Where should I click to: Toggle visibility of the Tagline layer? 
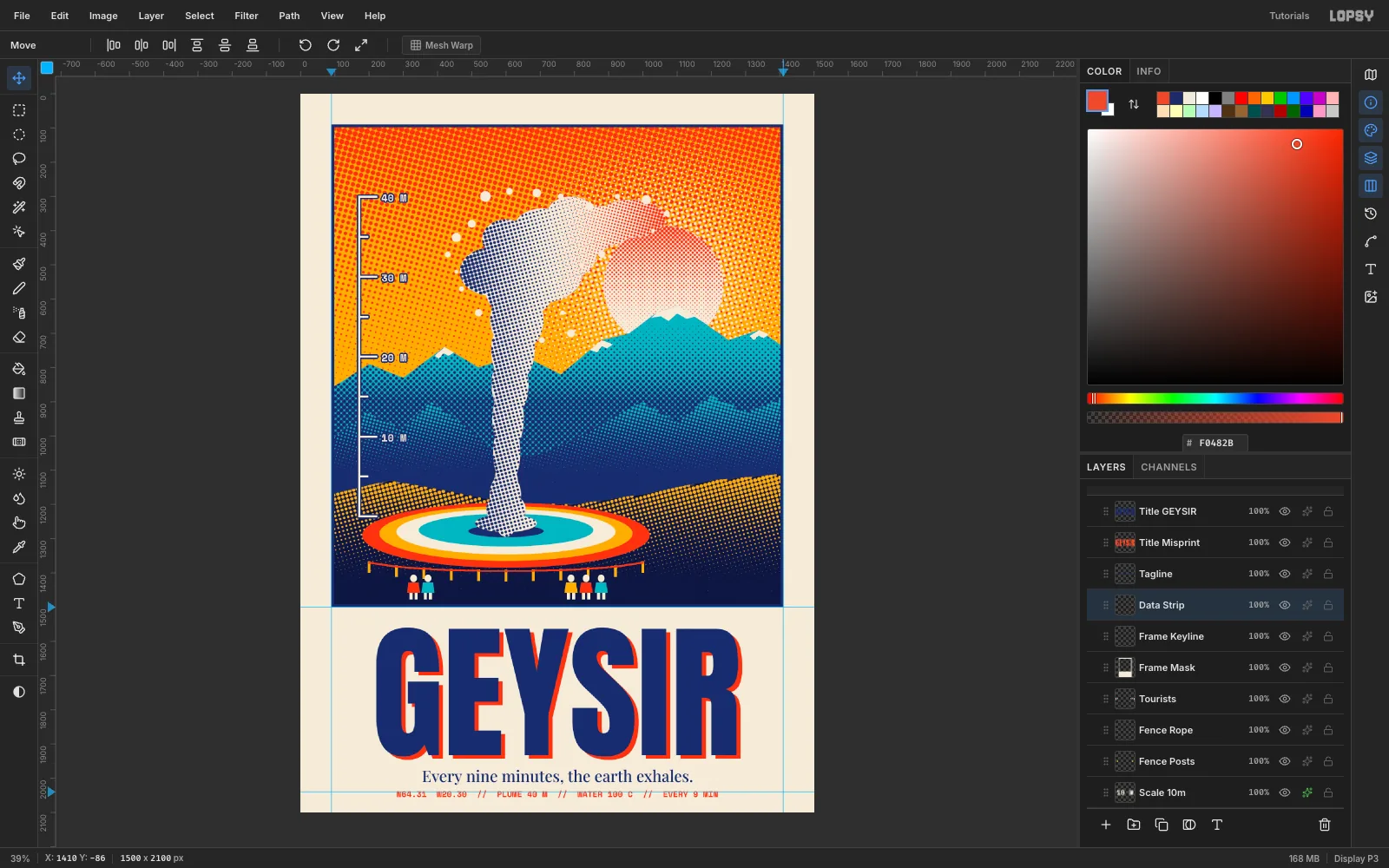[x=1285, y=574]
